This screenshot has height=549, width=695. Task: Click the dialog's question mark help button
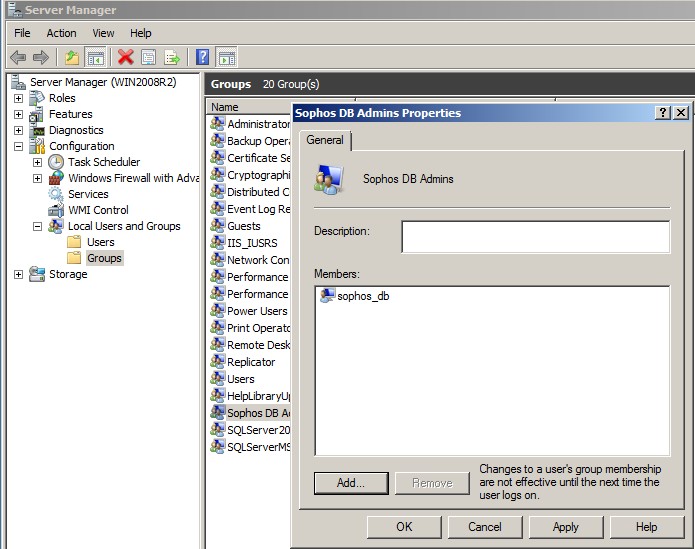663,113
